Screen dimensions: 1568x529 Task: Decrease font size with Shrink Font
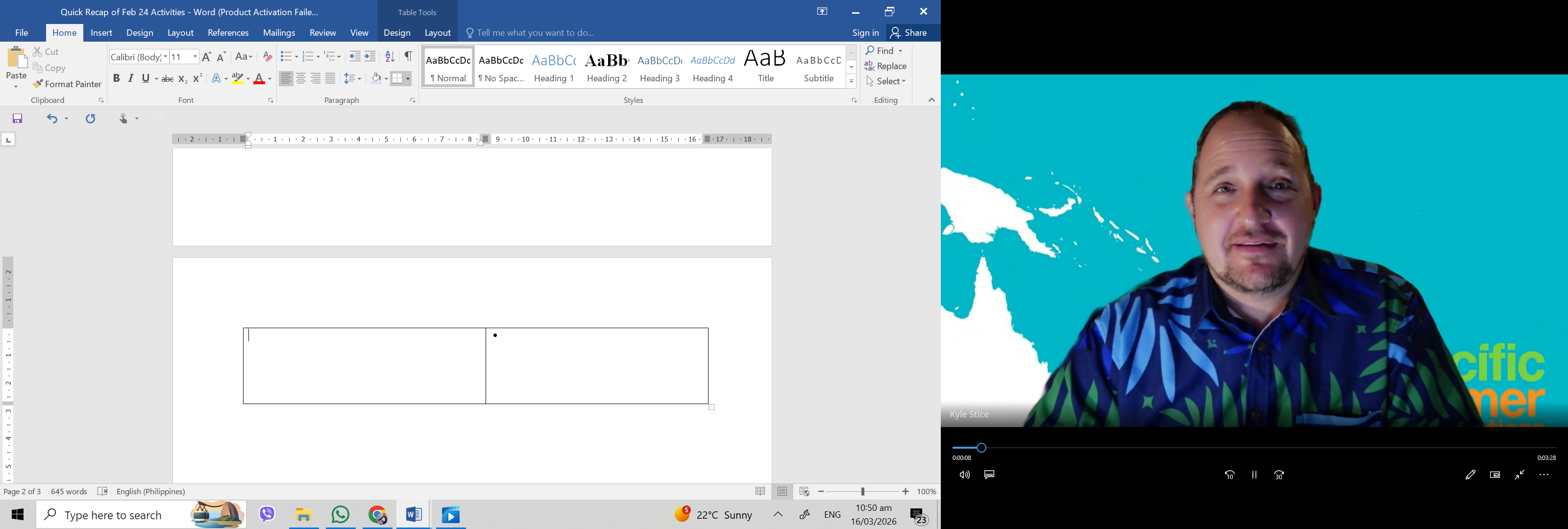(221, 57)
